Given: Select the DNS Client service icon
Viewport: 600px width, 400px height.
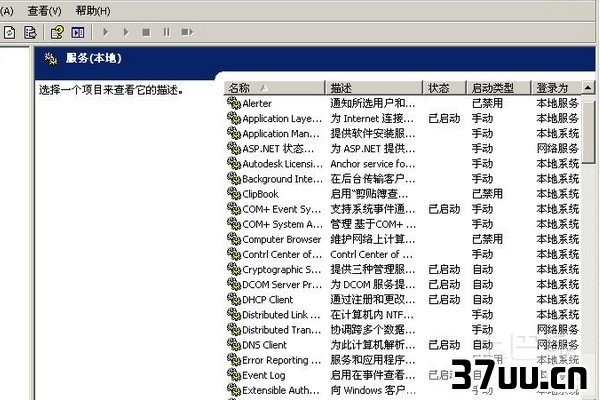Looking at the screenshot, I should tap(234, 345).
